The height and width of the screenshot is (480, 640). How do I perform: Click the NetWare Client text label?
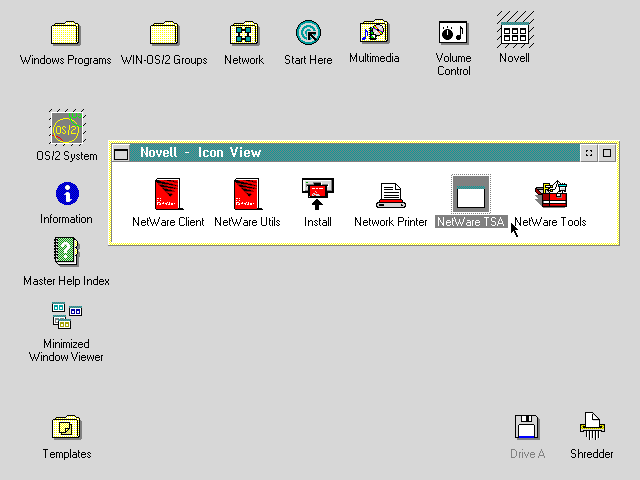[x=168, y=222]
